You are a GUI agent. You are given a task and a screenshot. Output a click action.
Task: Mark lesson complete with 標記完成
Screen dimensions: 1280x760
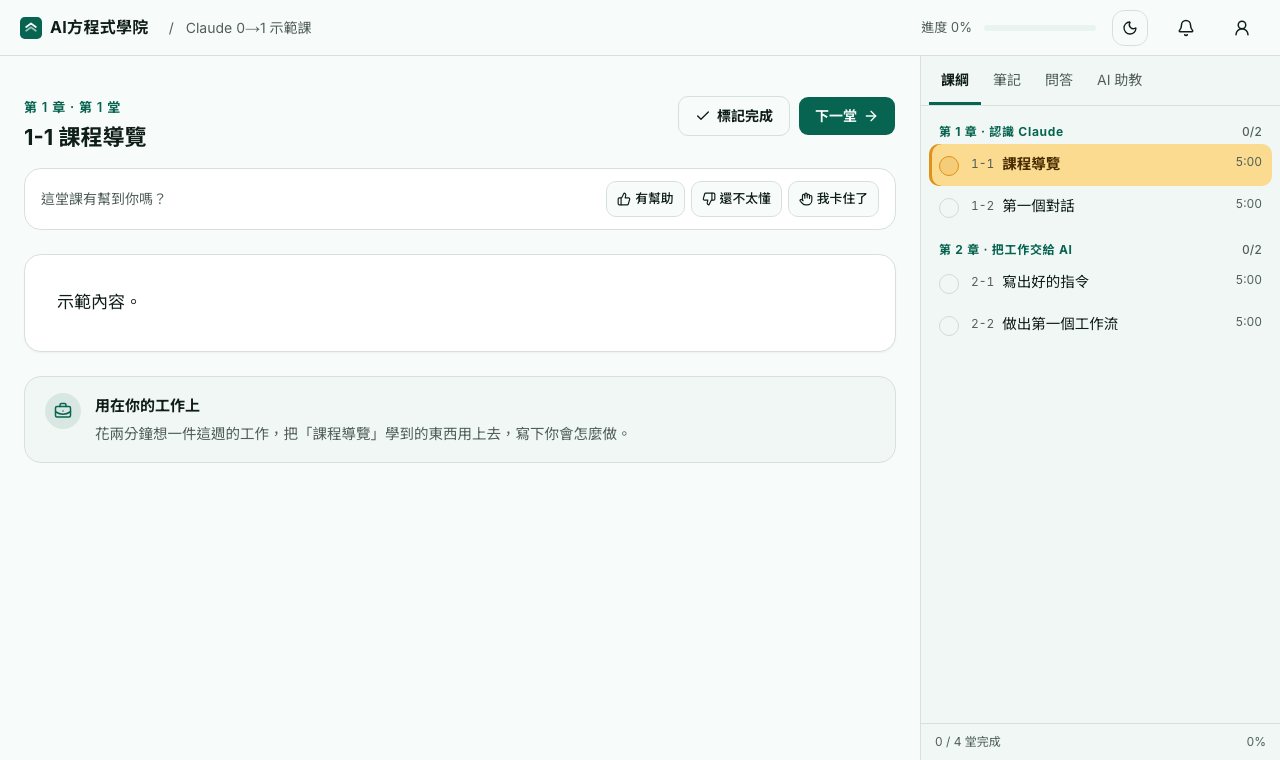(x=734, y=116)
